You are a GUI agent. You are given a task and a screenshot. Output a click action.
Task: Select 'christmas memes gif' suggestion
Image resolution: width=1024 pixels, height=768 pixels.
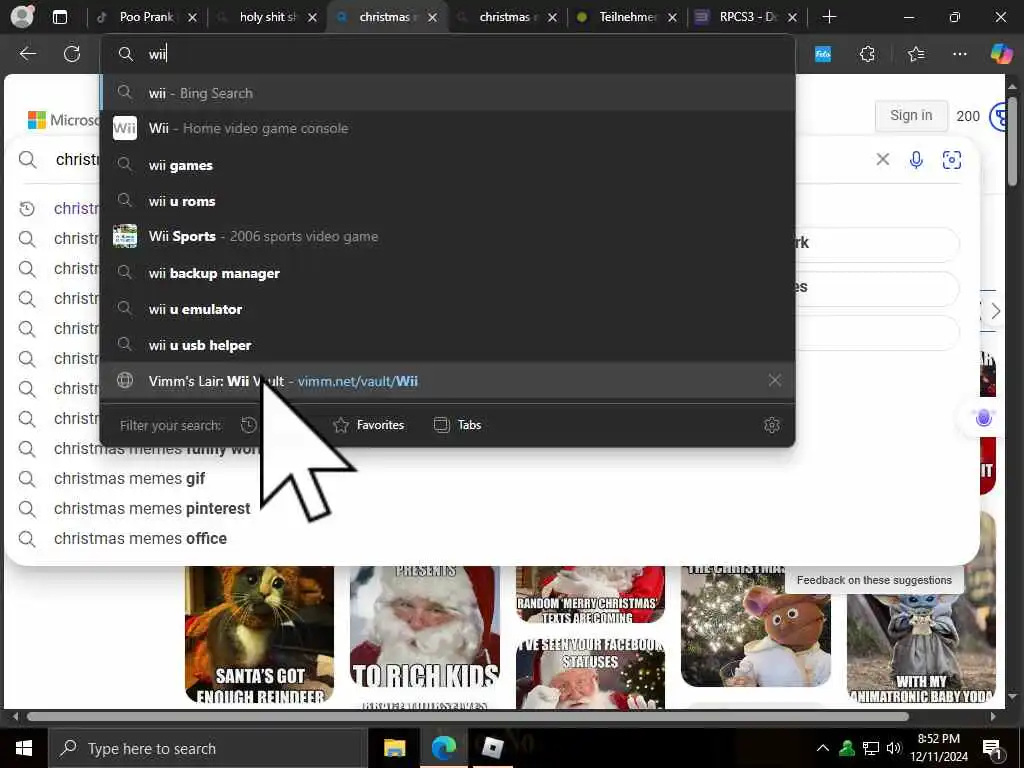[x=129, y=479]
